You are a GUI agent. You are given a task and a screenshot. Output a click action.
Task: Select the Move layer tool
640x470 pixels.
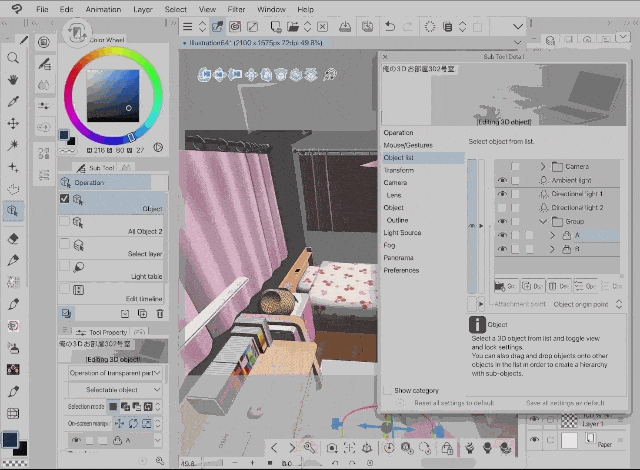pyautogui.click(x=13, y=123)
